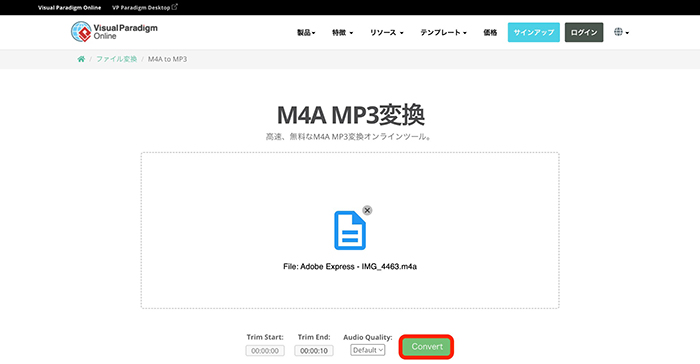Open the Audio Quality Default dropdown
Viewport: 700px width, 364px height.
pos(367,350)
